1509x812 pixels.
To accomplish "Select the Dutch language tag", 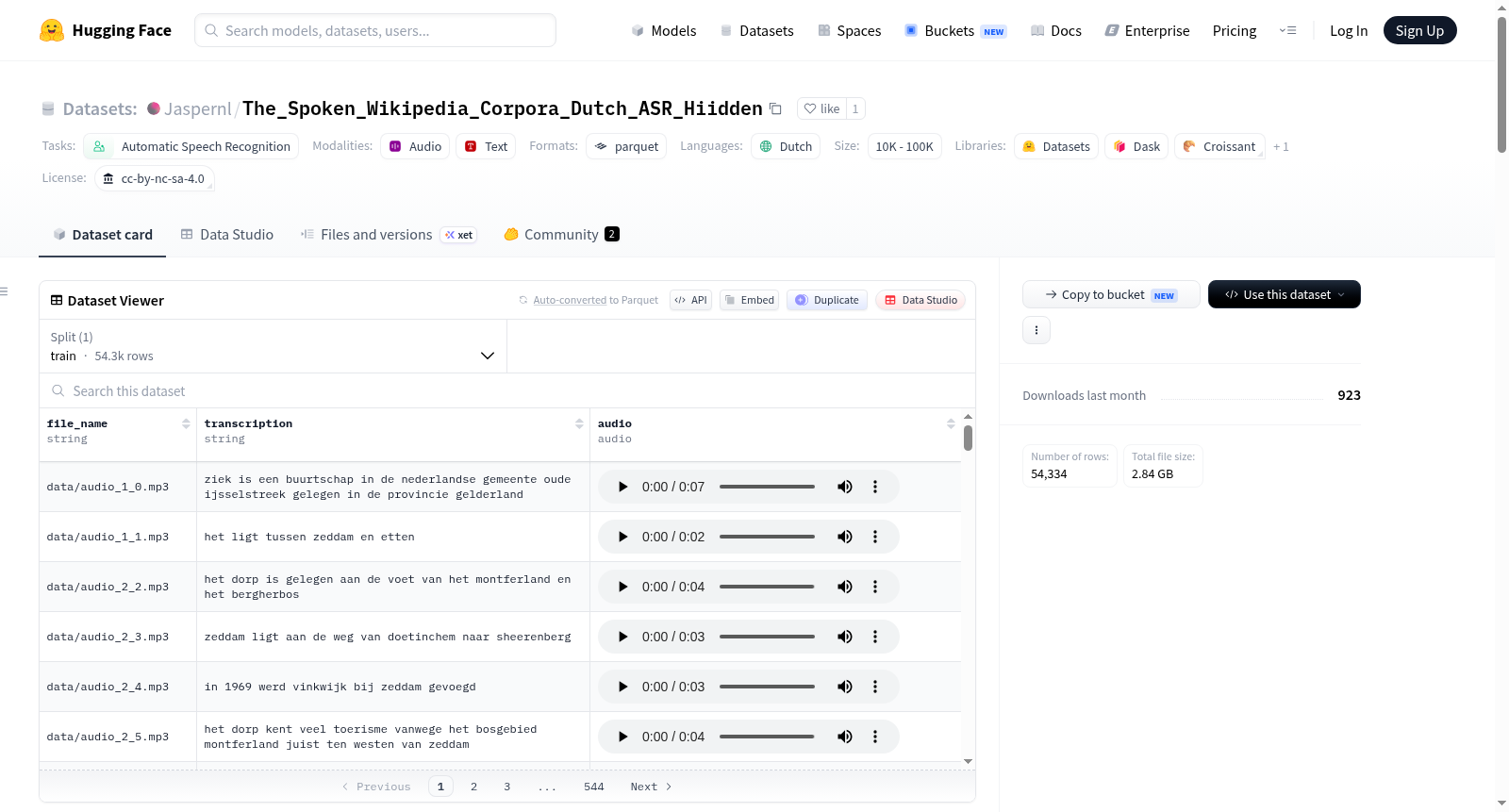I will [x=787, y=146].
